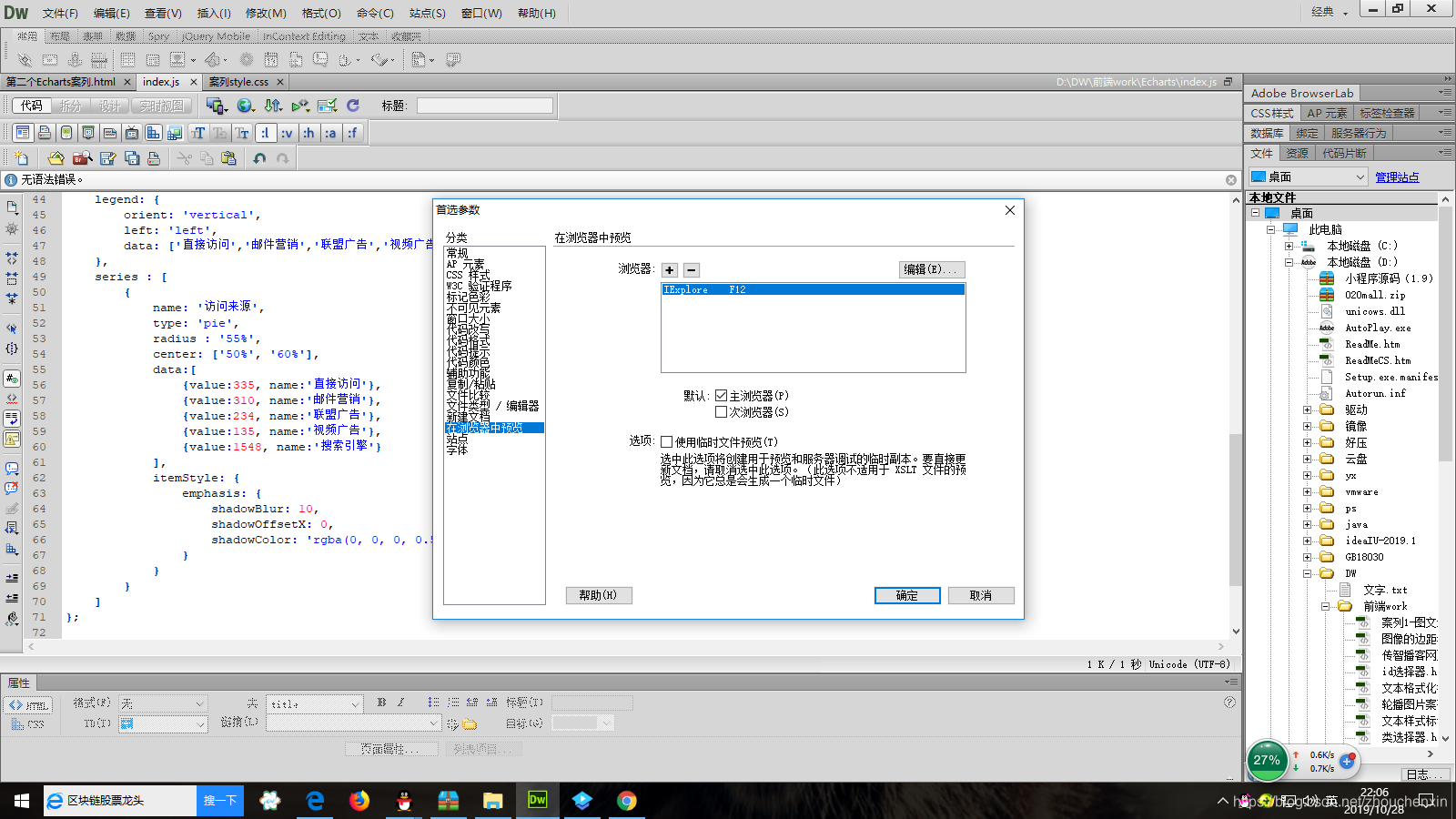The image size is (1456, 819).
Task: Click the 页面属性 button
Action: [391, 749]
